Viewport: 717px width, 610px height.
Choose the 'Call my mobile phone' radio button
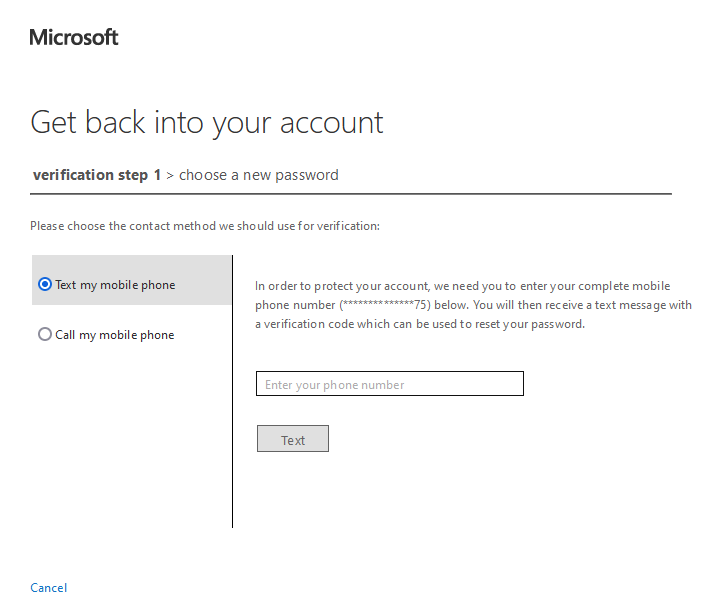(x=44, y=335)
